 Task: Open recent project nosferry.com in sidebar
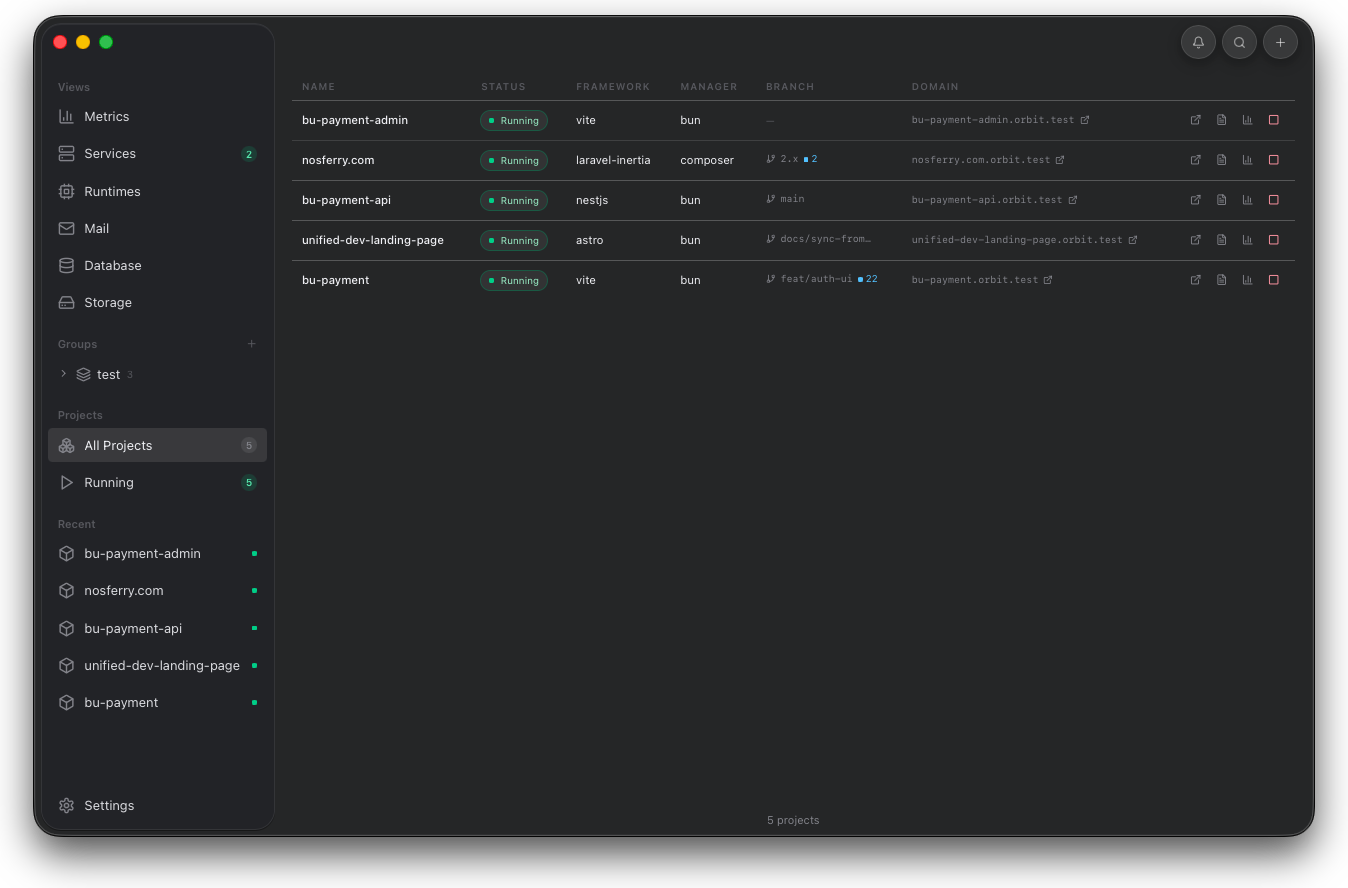[x=157, y=590]
